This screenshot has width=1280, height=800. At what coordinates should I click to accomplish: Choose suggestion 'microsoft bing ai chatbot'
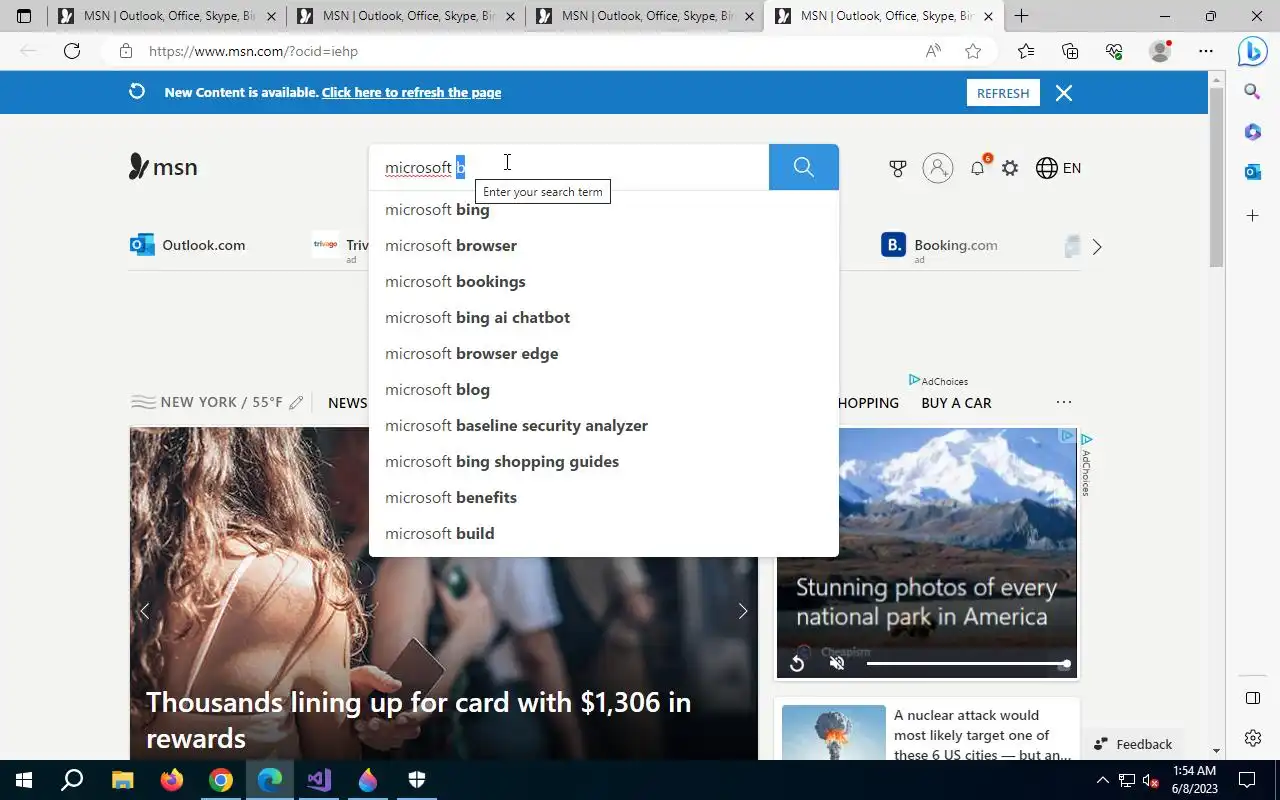pos(603,317)
